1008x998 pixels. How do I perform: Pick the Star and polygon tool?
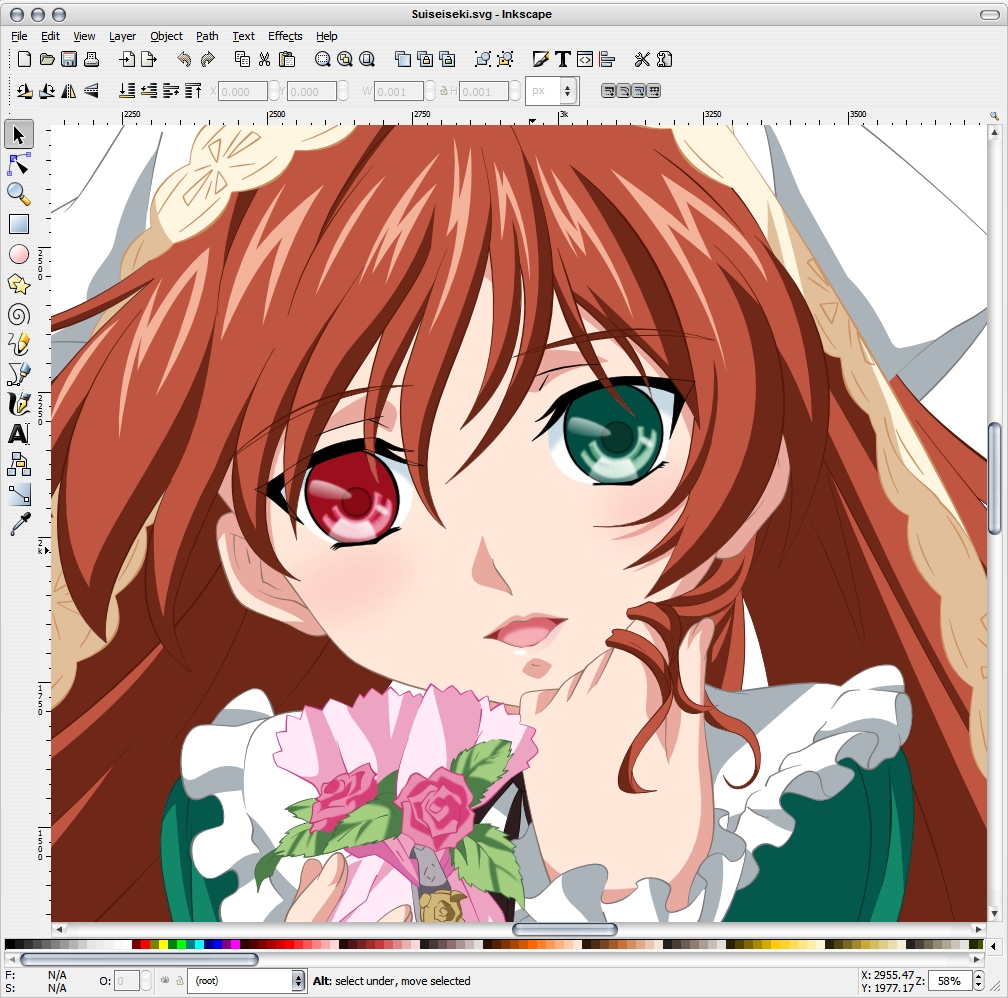coord(19,284)
